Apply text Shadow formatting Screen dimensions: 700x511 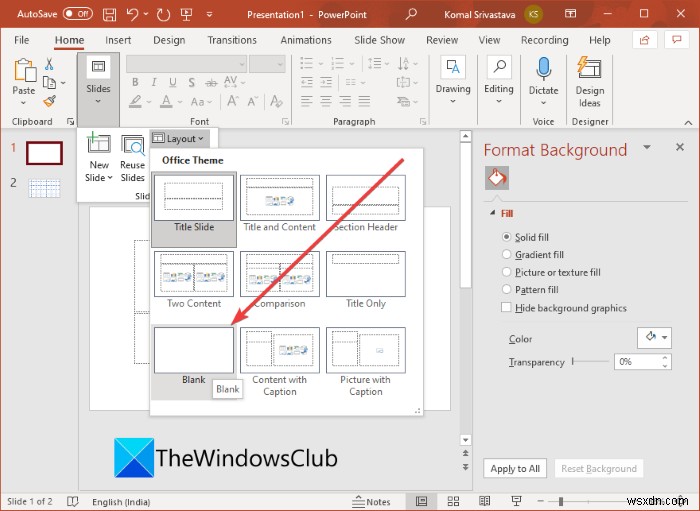pyautogui.click(x=192, y=82)
